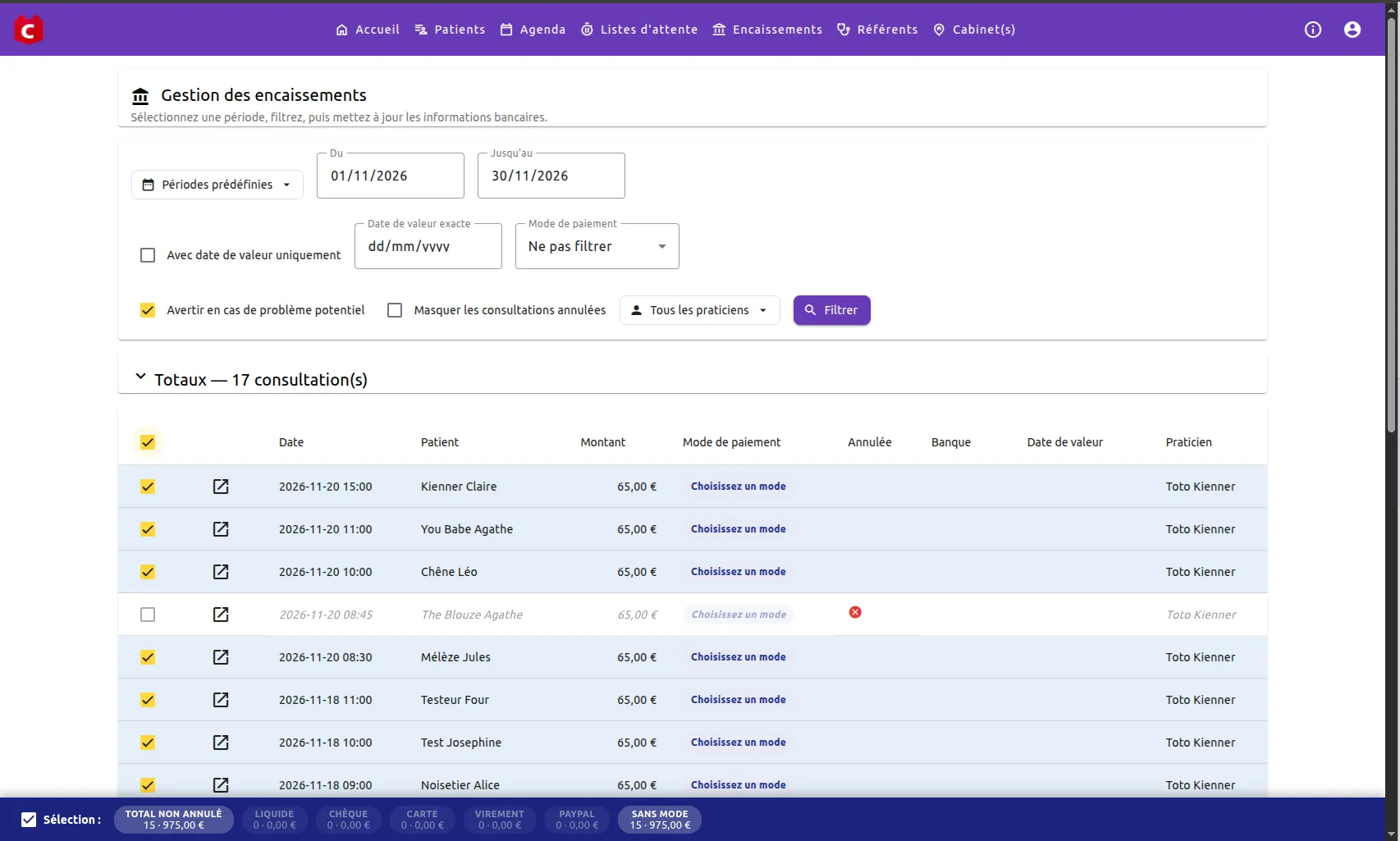Viewport: 1400px width, 841px height.
Task: Open Listes d'attente menu item
Action: click(639, 30)
